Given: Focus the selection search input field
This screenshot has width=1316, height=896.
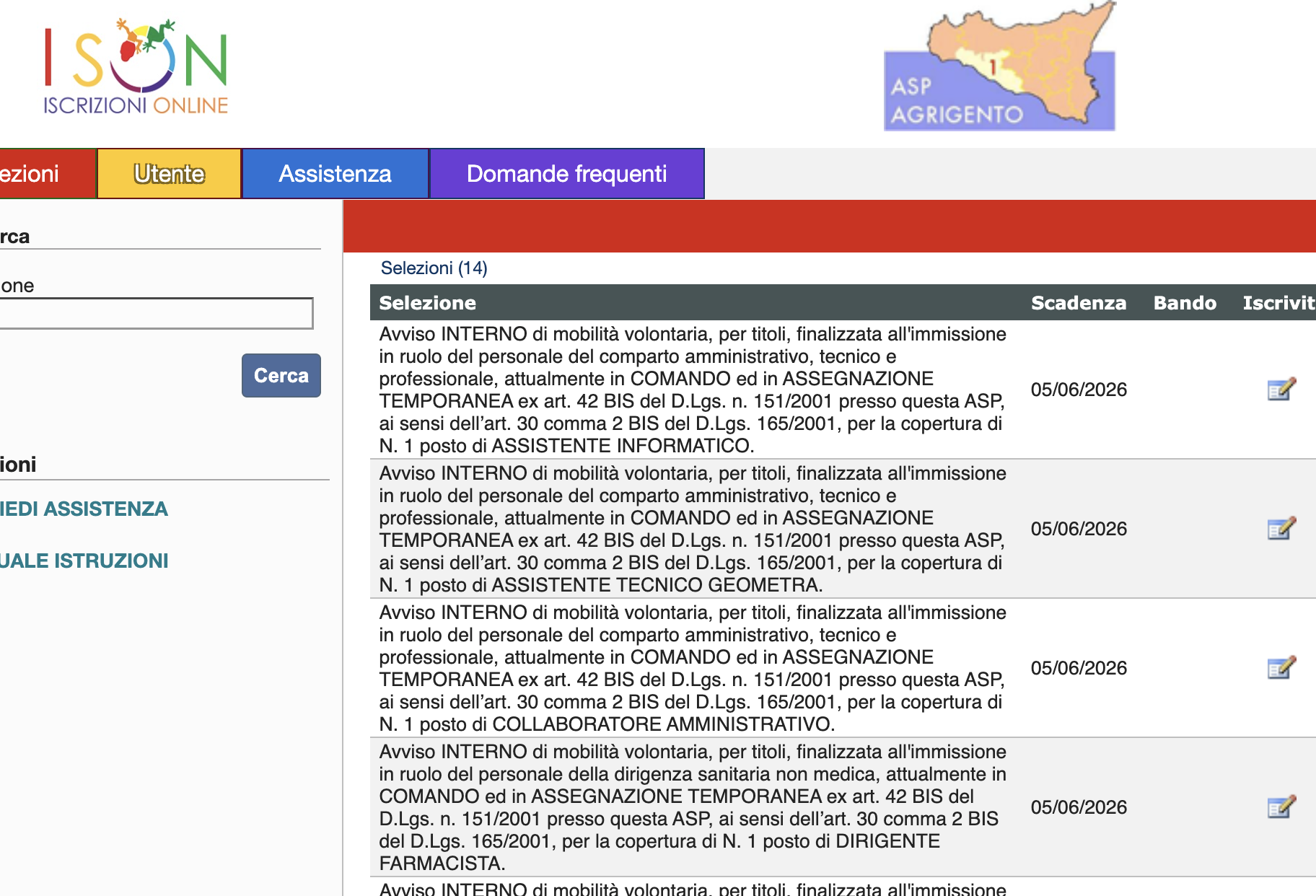Looking at the screenshot, I should tap(157, 314).
